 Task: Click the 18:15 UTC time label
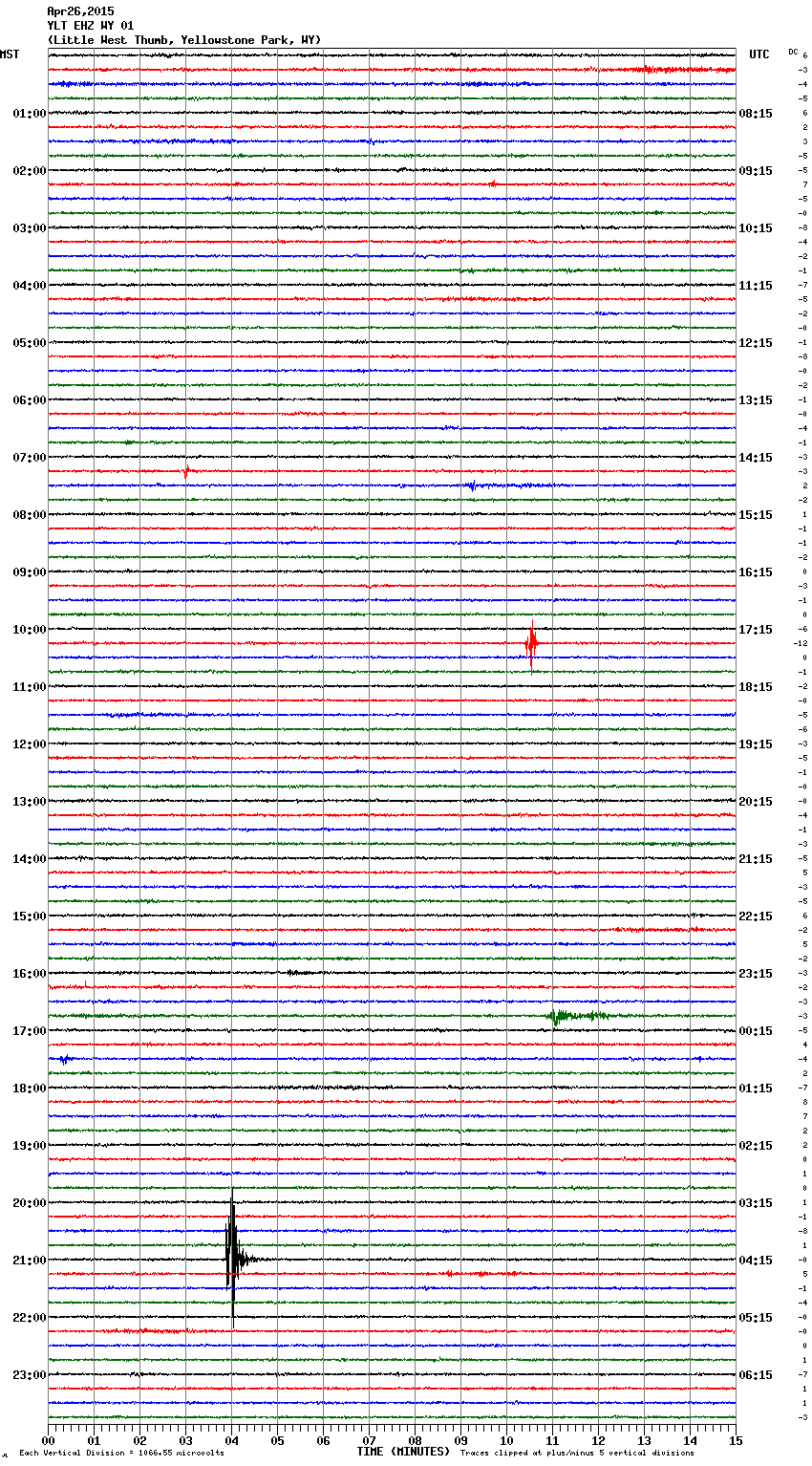pos(756,687)
